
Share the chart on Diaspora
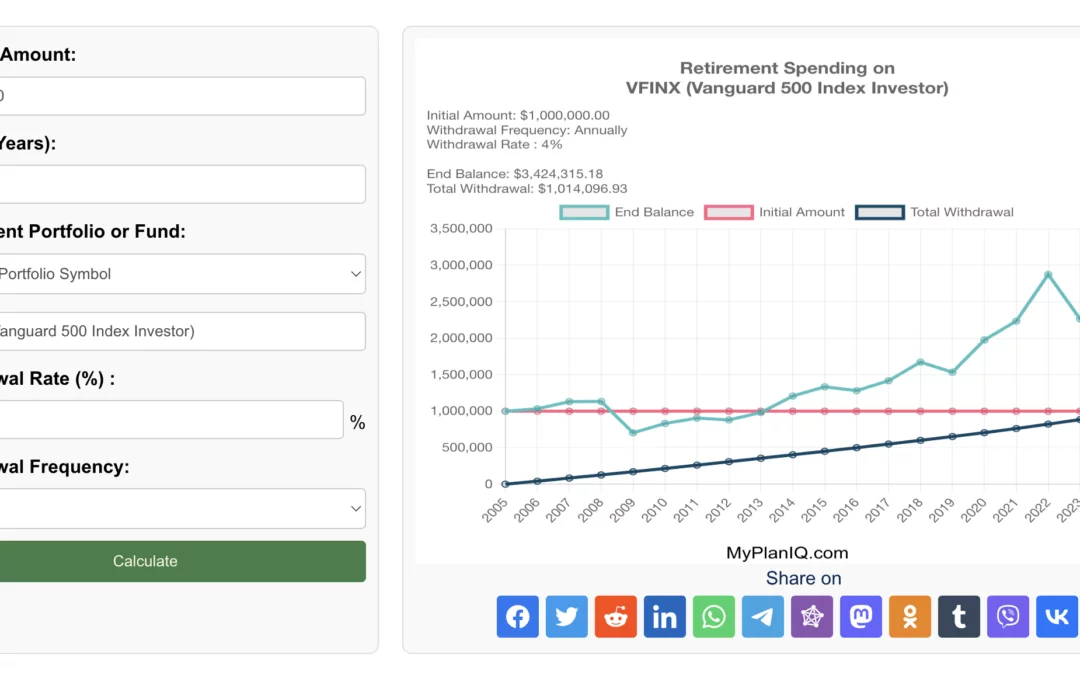coord(811,616)
